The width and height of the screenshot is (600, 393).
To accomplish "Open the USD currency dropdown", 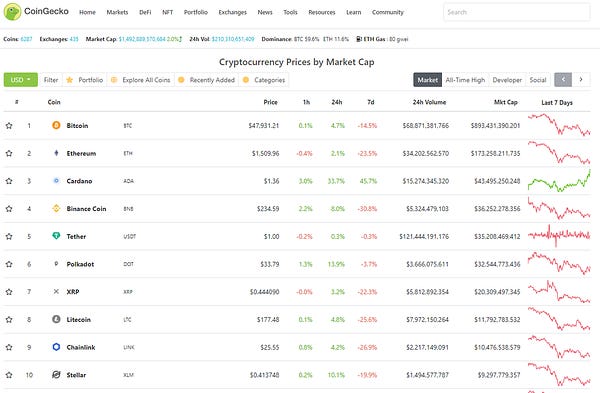I will click(21, 80).
